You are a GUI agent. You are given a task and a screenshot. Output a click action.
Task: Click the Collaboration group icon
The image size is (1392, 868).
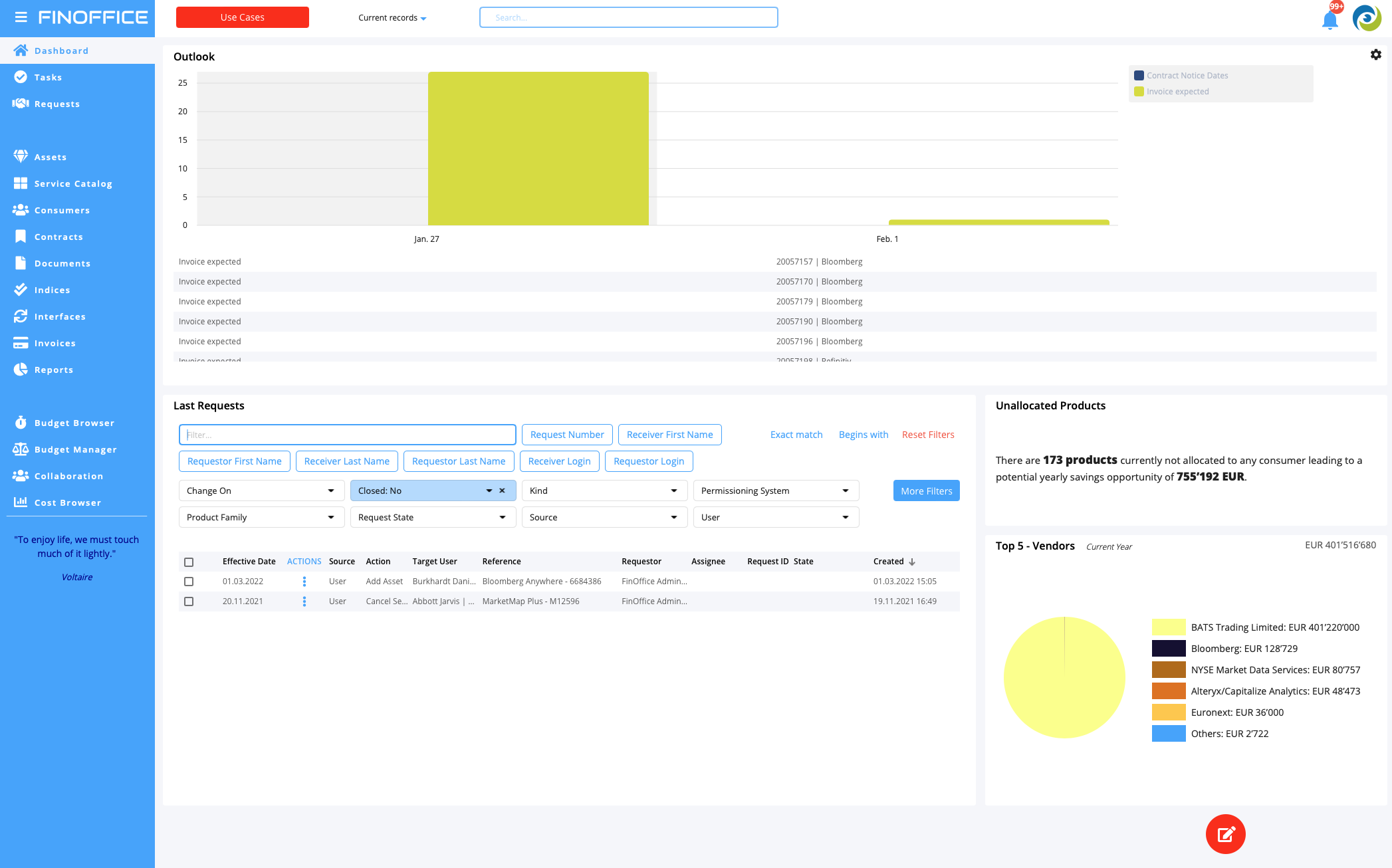pyautogui.click(x=21, y=476)
